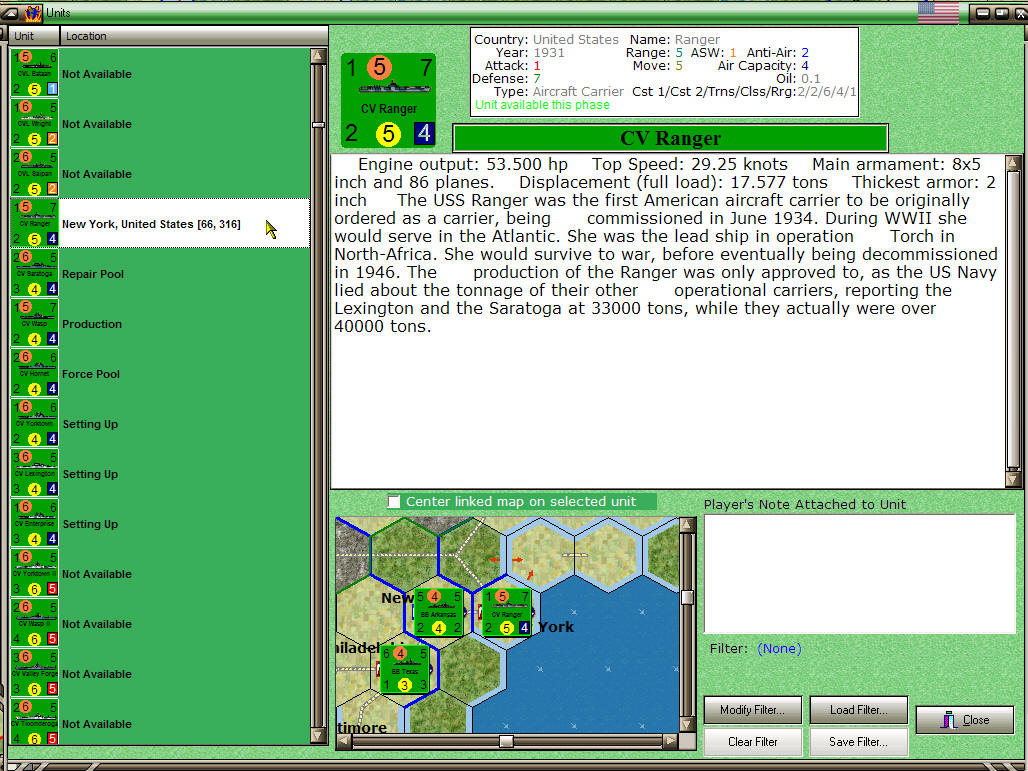Screen dimensions: 1028x771
Task: Click the 'Repair Pool' location text
Action: pos(92,274)
